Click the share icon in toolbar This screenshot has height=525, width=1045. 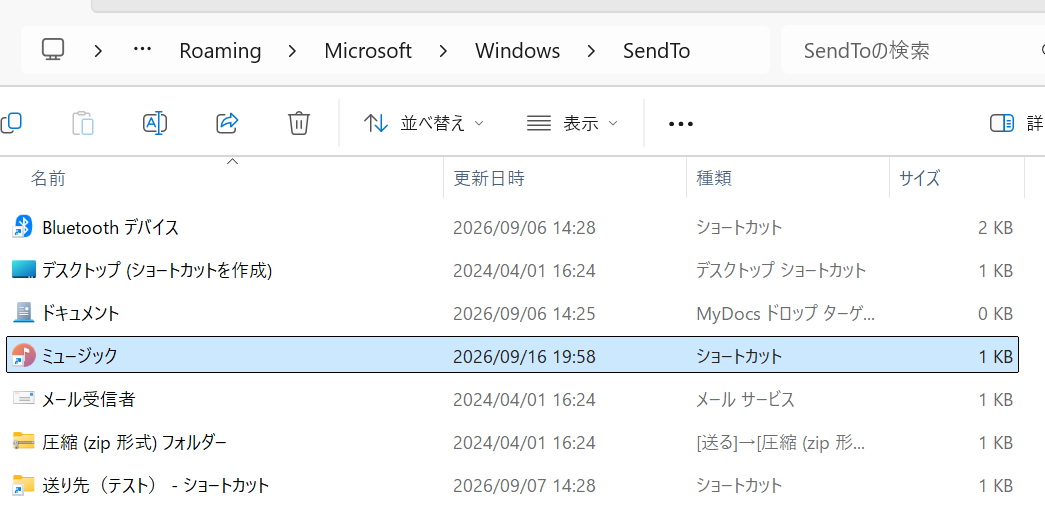pyautogui.click(x=227, y=123)
